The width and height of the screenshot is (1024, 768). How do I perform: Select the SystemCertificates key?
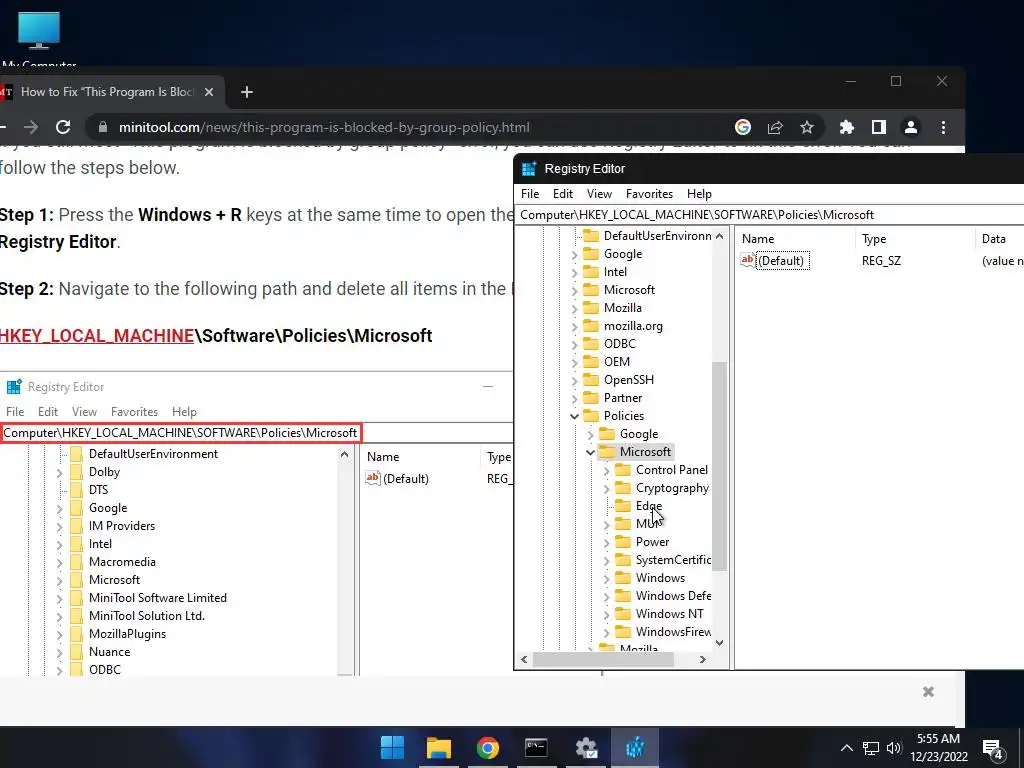[673, 560]
